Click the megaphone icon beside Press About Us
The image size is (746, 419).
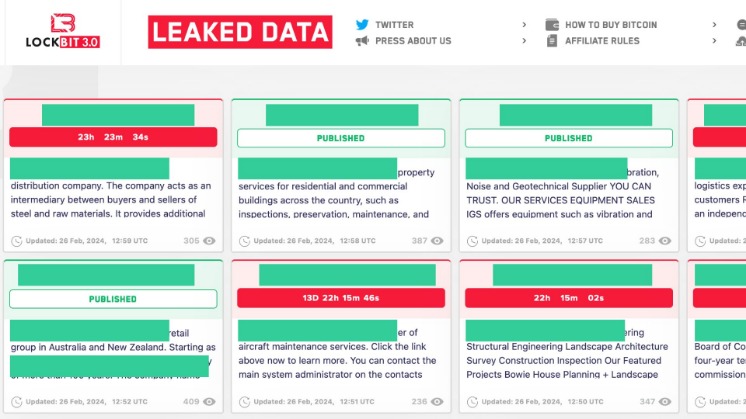pyautogui.click(x=362, y=41)
